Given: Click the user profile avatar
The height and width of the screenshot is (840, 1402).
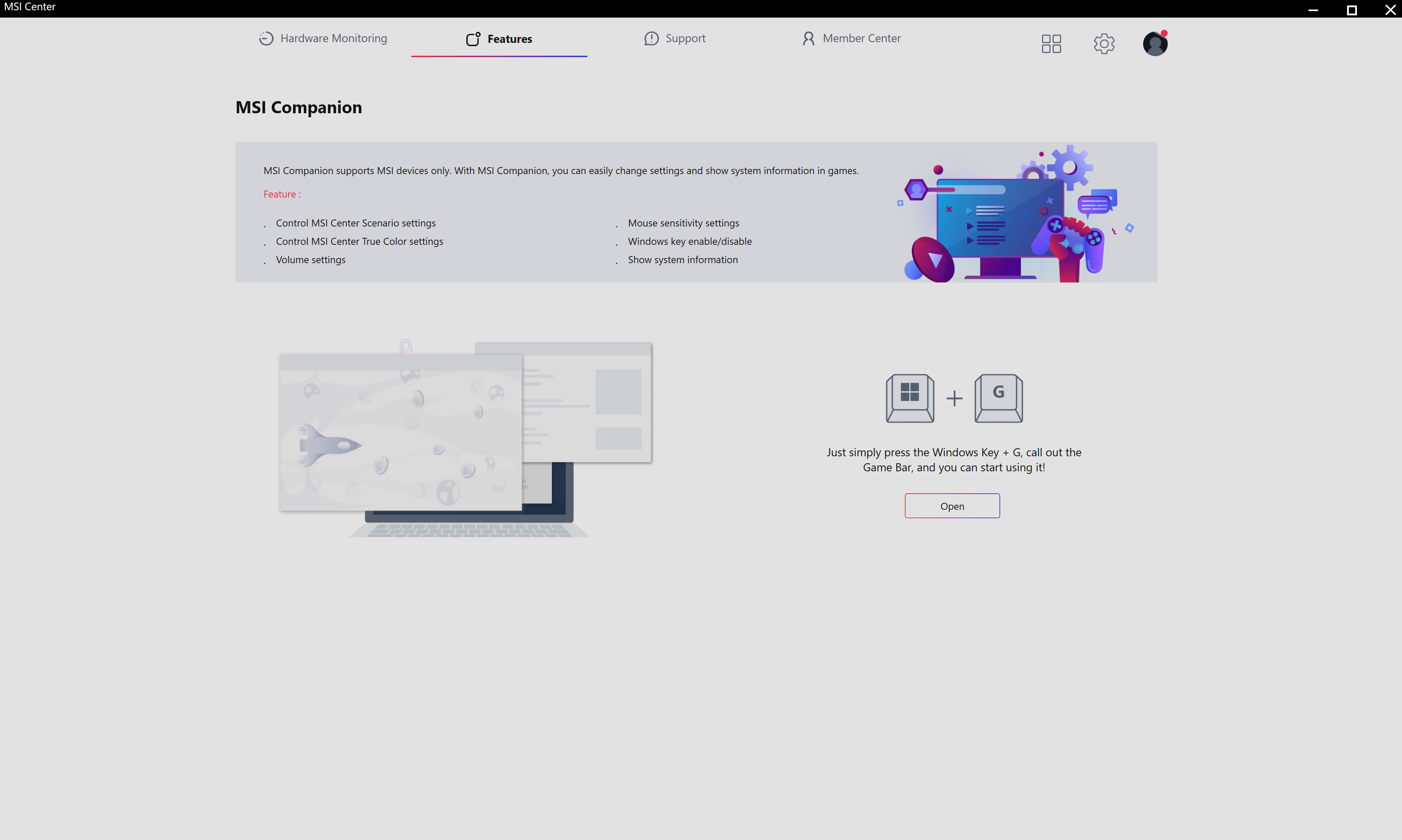Looking at the screenshot, I should [x=1155, y=44].
